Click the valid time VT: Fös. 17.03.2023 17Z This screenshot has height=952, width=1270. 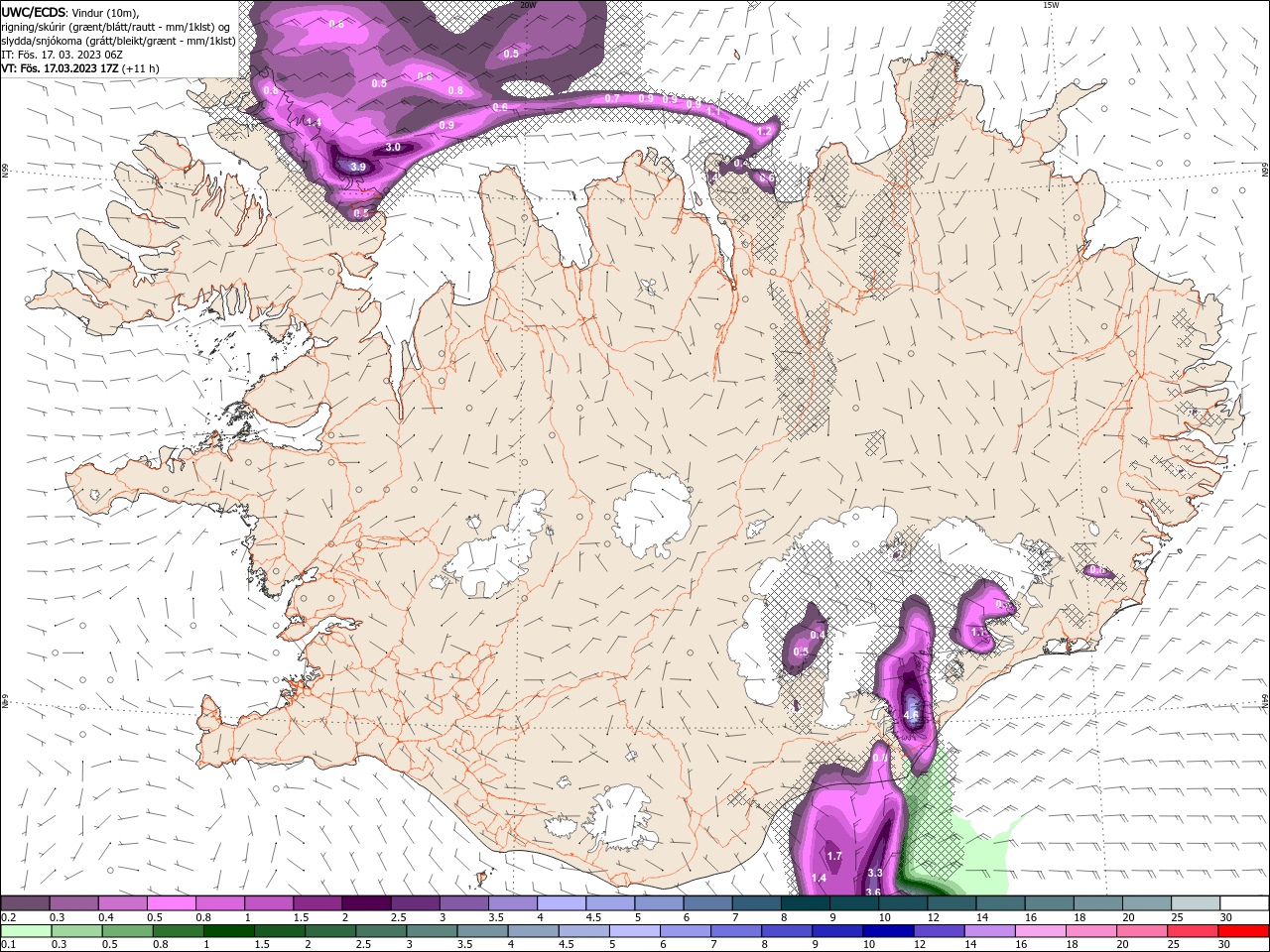pos(60,68)
